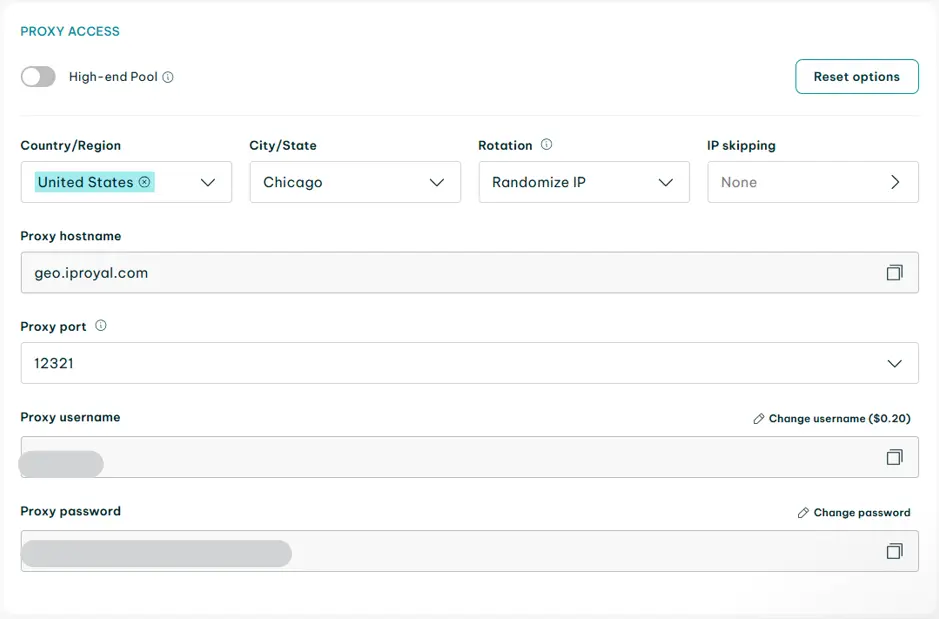Open the Rotation dropdown set to Randomize IP
Viewport: 939px width, 619px height.
[665, 183]
